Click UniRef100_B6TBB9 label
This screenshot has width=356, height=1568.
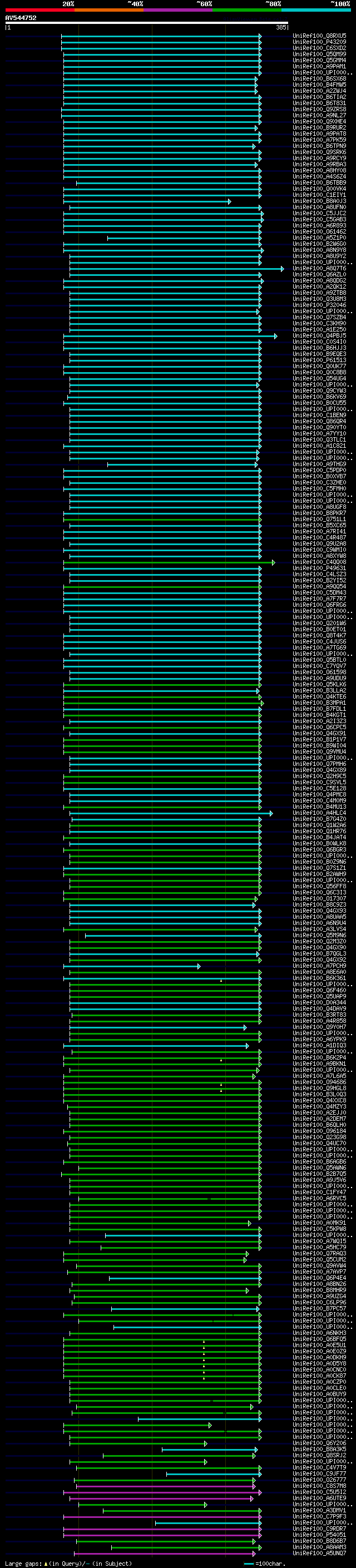click(319, 182)
